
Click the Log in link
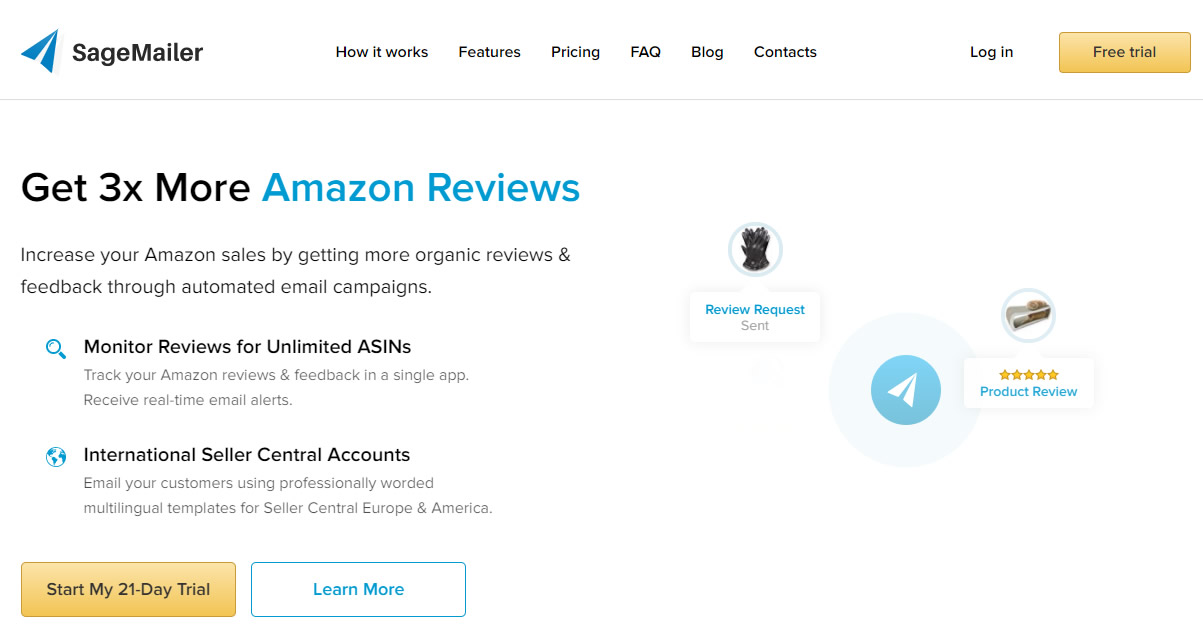992,52
